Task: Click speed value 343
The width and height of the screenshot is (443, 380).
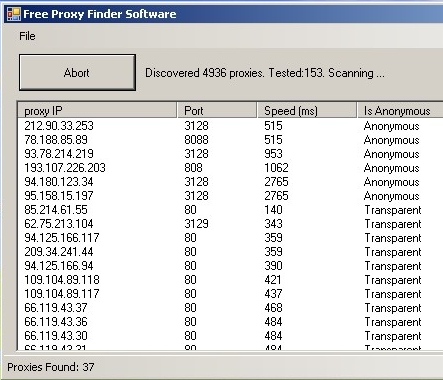Action: [x=273, y=224]
